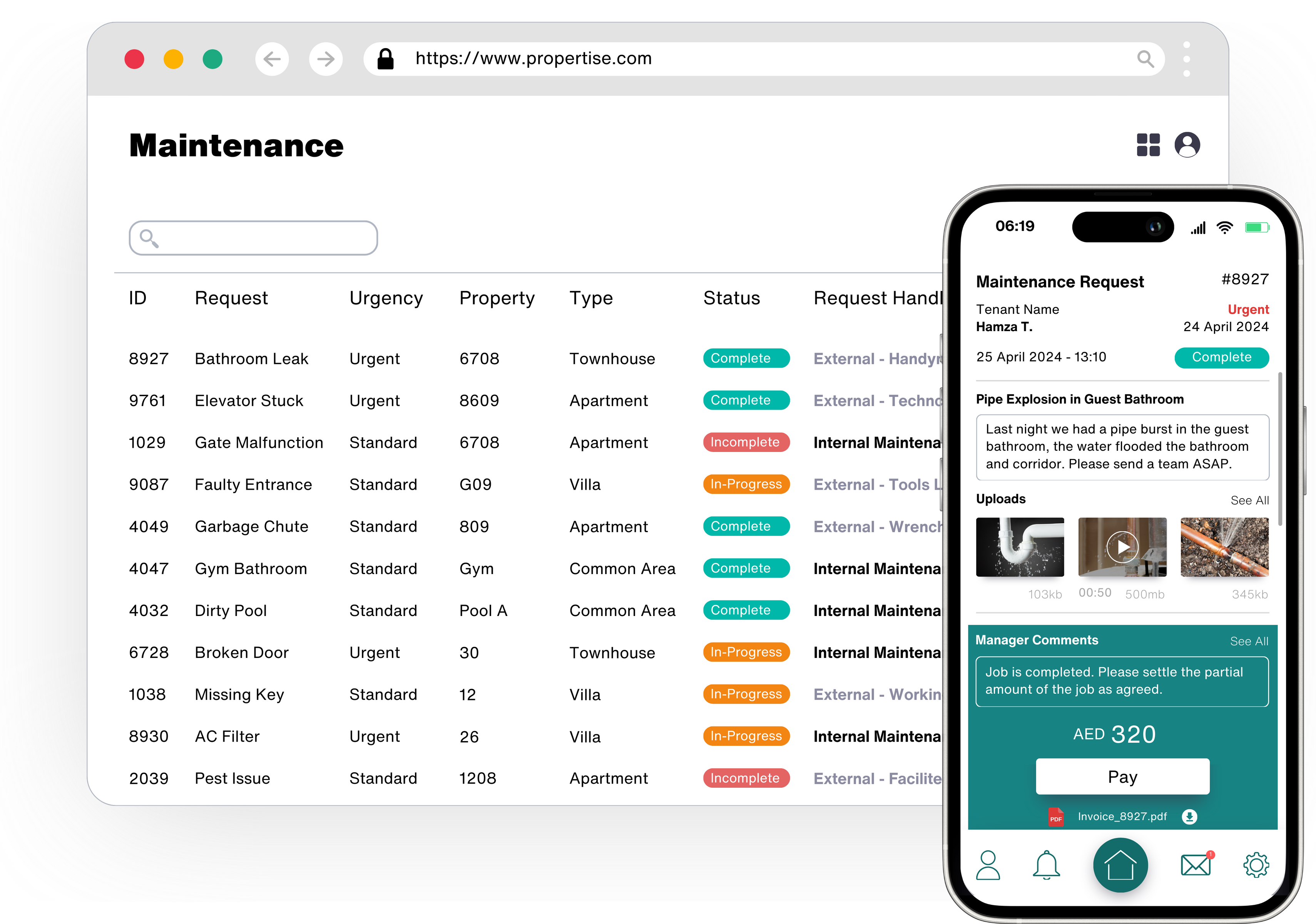Select the Gate Malfunction request

tap(259, 442)
